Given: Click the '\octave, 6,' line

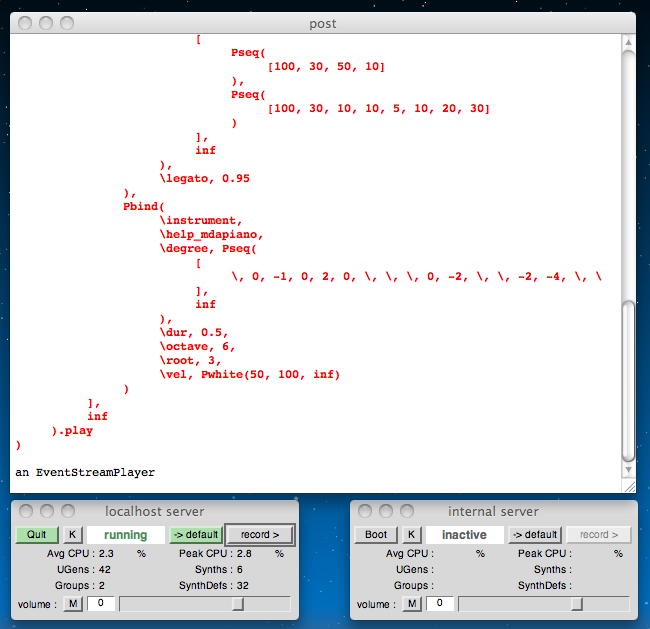Looking at the screenshot, I should 198,347.
